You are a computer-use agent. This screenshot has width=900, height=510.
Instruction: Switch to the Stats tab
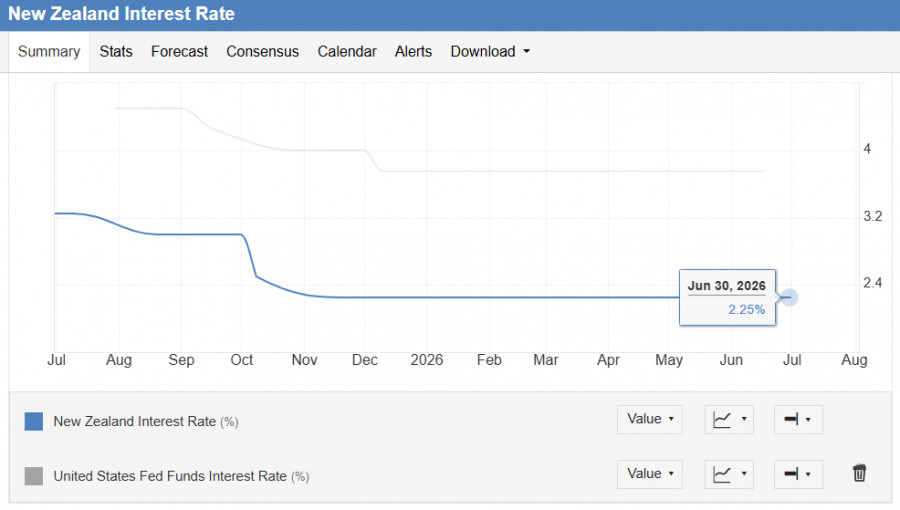(116, 52)
